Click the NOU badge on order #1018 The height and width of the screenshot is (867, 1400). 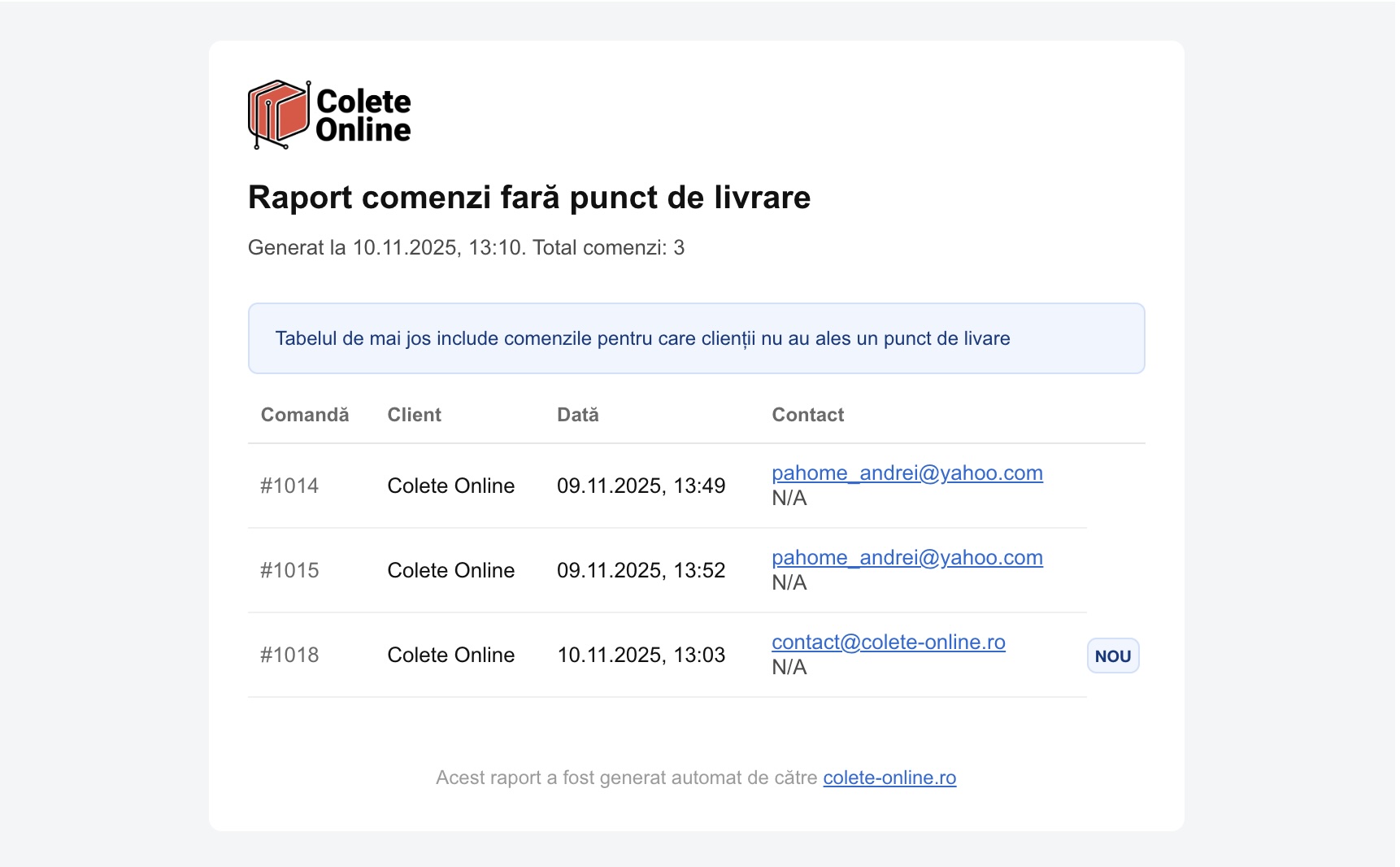(1112, 656)
